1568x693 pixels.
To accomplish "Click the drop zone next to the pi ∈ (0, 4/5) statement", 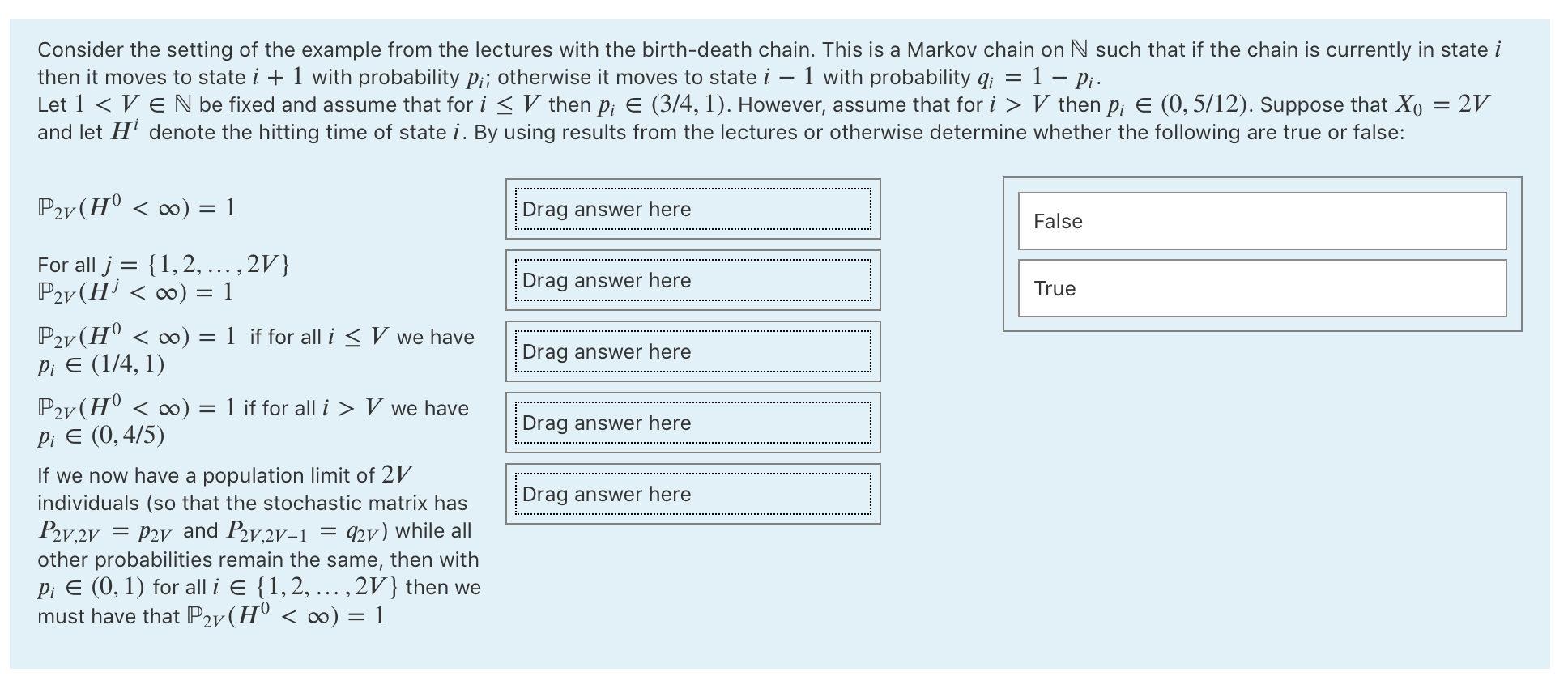I will coord(691,423).
